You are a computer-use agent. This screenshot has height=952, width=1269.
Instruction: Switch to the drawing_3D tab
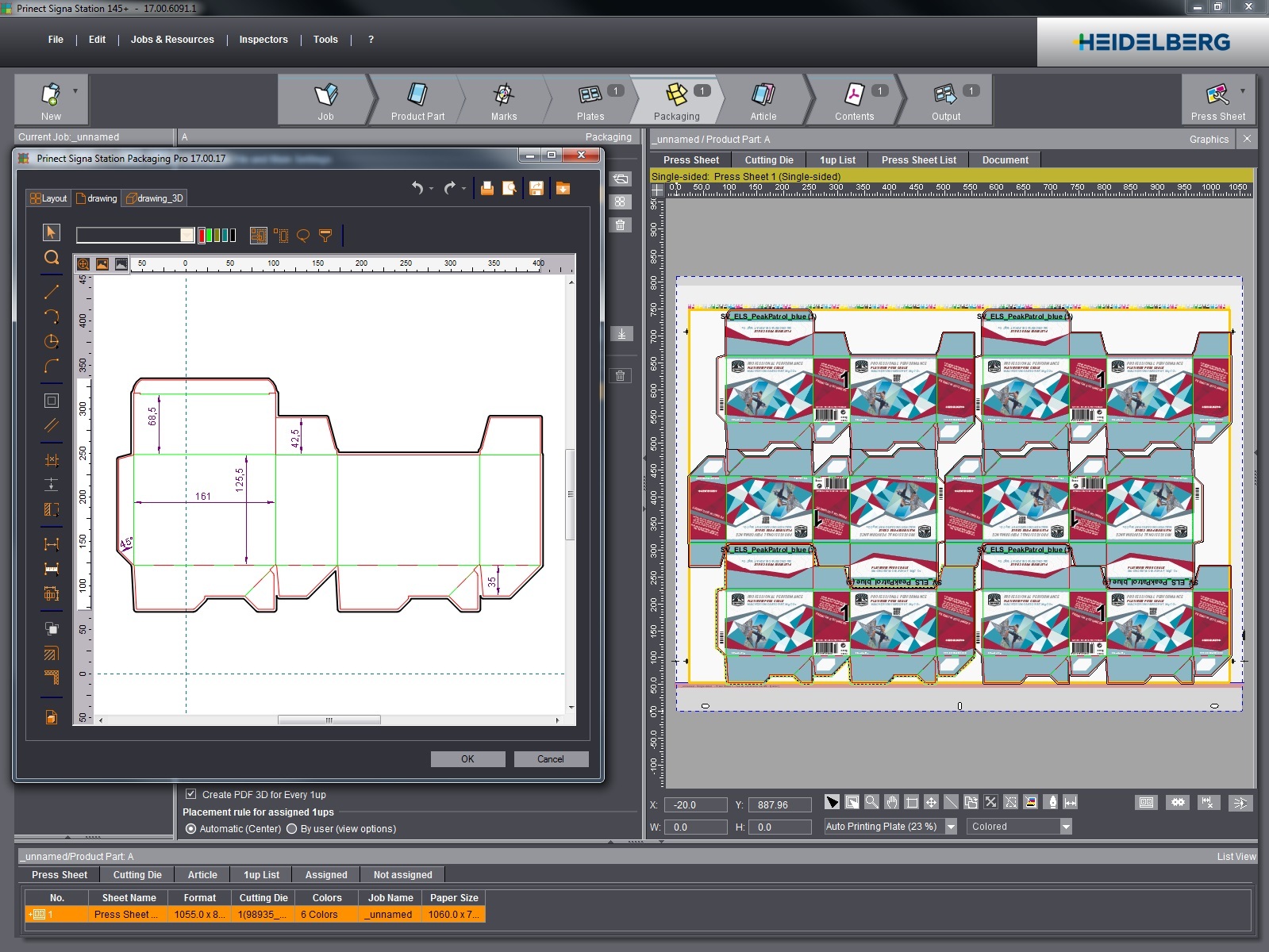click(x=155, y=198)
